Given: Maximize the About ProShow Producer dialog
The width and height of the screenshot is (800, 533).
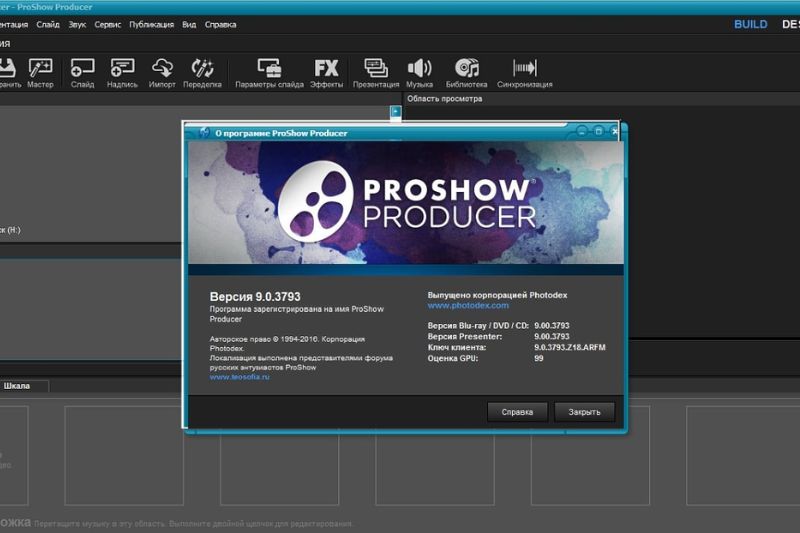Looking at the screenshot, I should click(x=598, y=132).
